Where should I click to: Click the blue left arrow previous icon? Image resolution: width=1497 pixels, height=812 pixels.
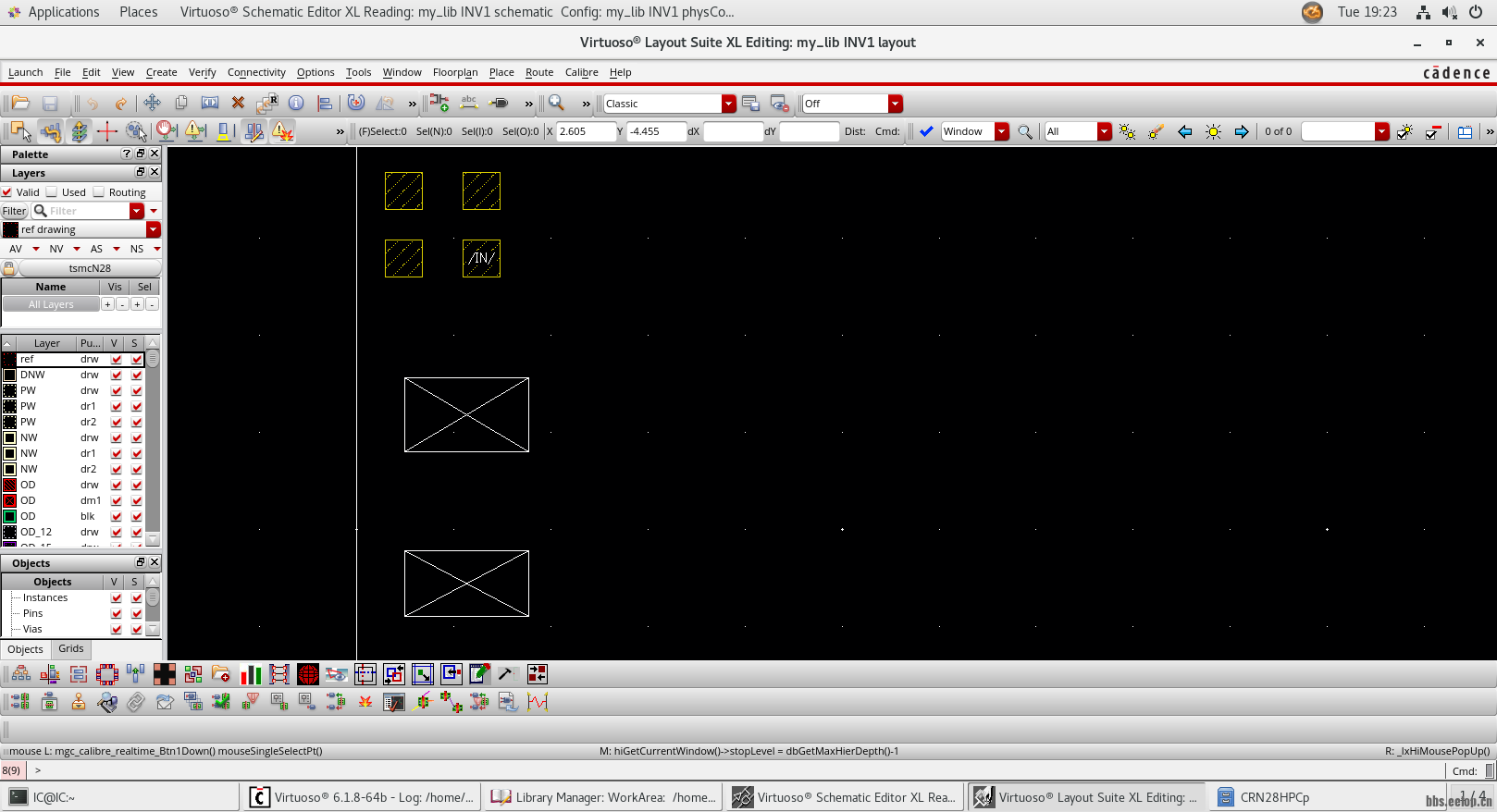point(1184,131)
